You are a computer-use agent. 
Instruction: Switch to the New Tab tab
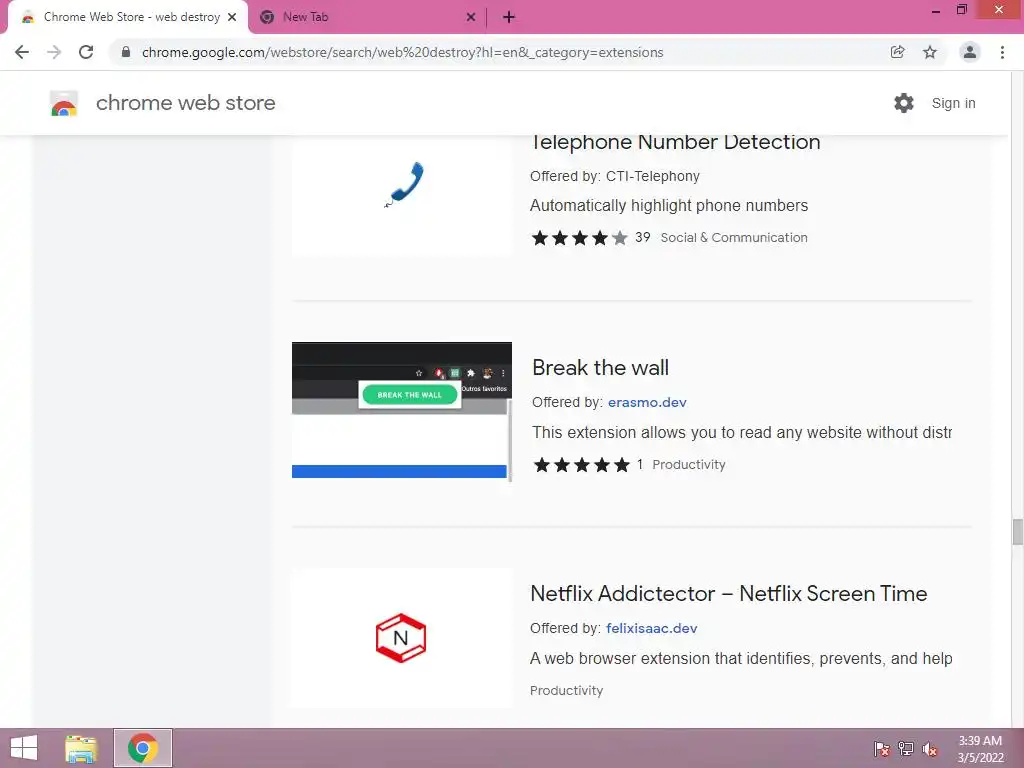(x=367, y=17)
